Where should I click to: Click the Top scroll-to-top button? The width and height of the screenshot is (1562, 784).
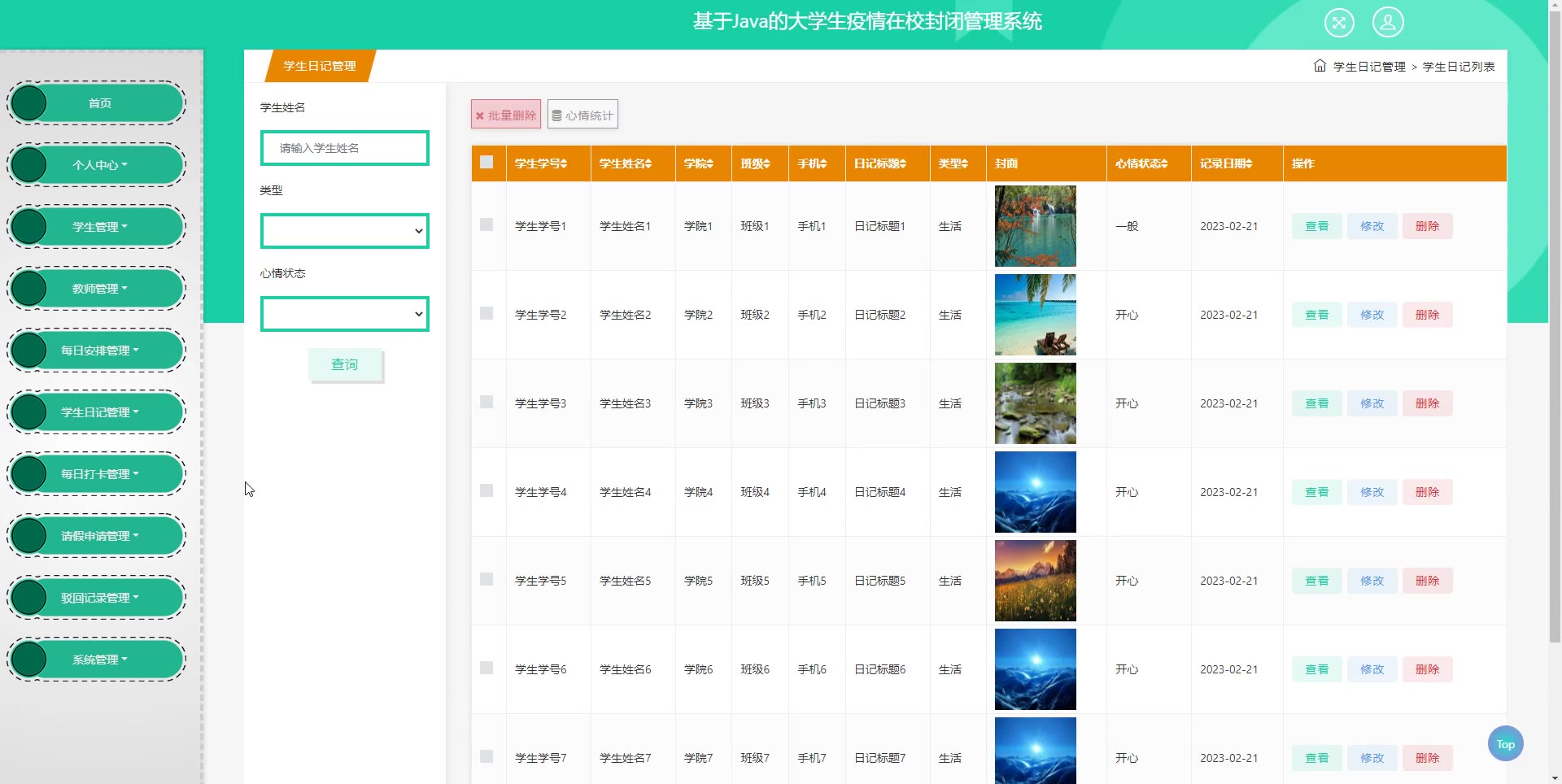(x=1505, y=743)
